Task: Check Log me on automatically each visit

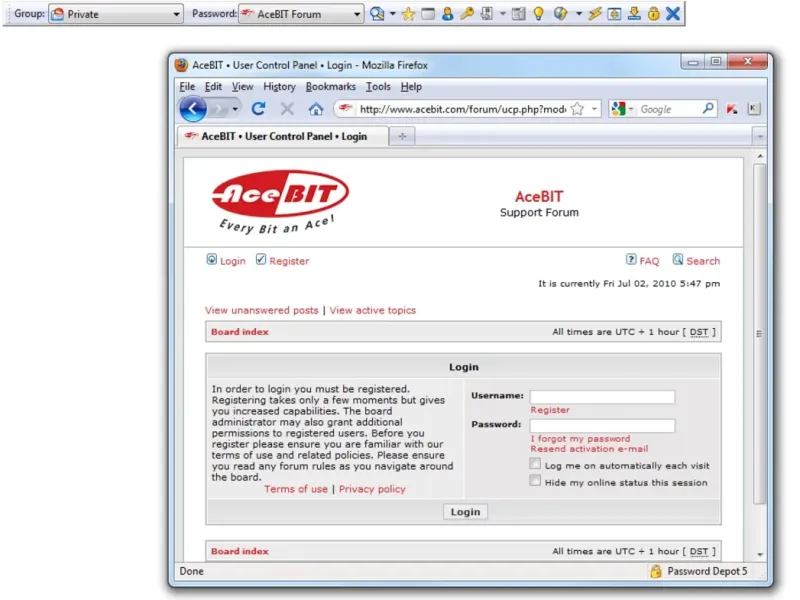Action: pos(535,463)
